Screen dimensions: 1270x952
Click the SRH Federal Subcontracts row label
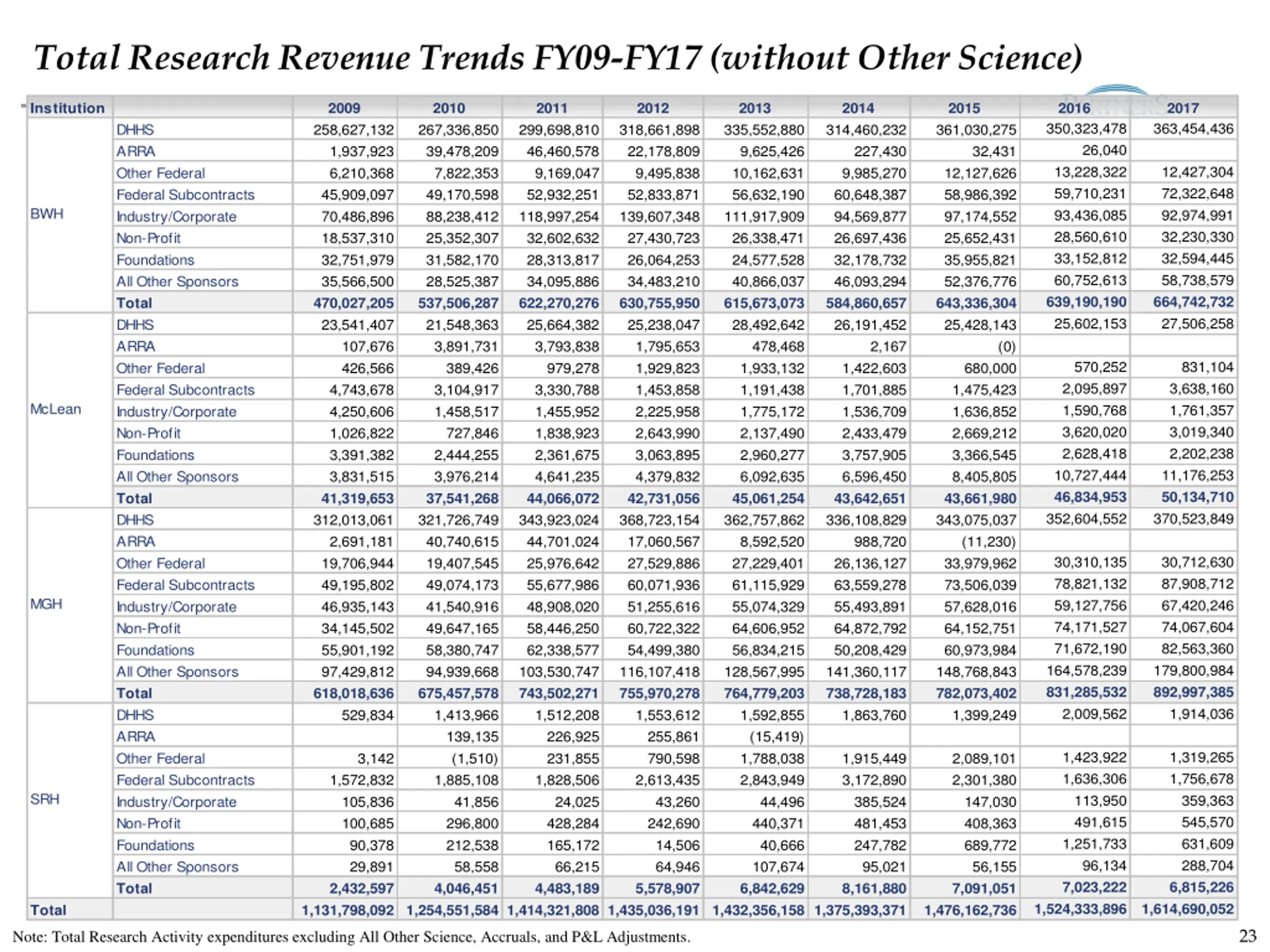(185, 780)
